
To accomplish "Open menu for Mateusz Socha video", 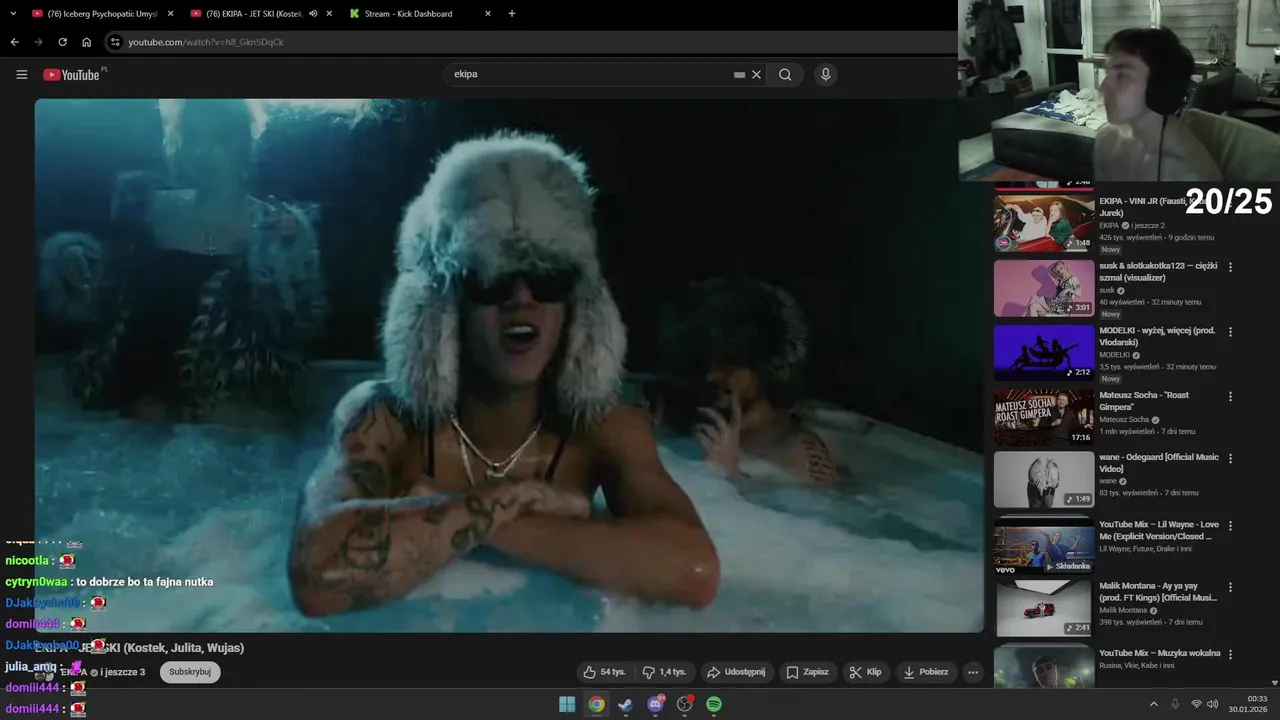I will pos(1231,396).
